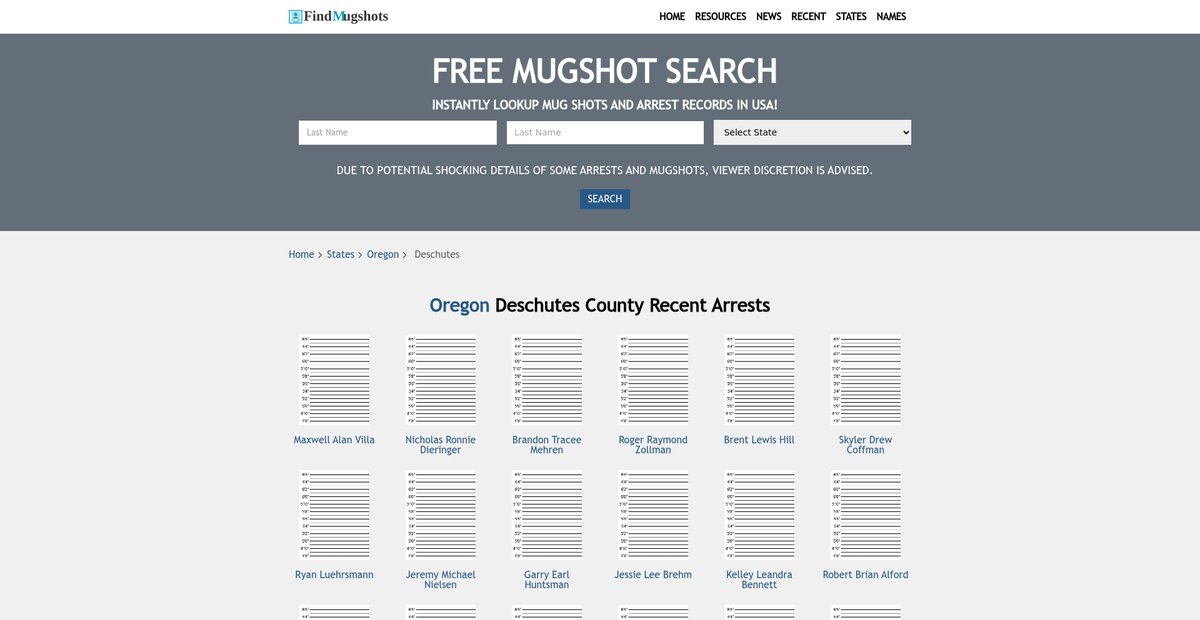Image resolution: width=1200 pixels, height=620 pixels.
Task: Click the Jeremy Michael Nielsen name link
Action: [x=440, y=580]
